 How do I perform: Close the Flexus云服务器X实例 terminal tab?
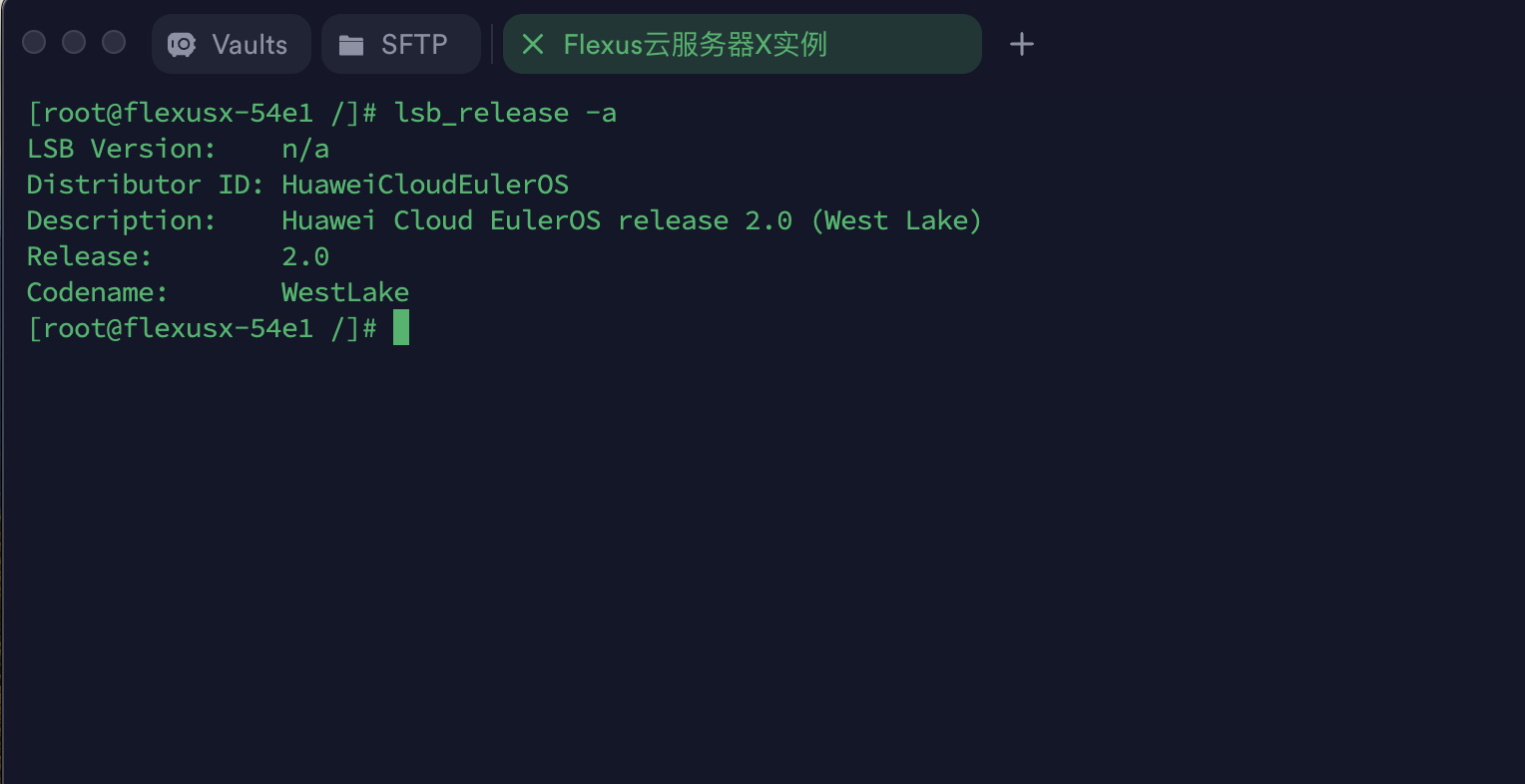point(533,44)
